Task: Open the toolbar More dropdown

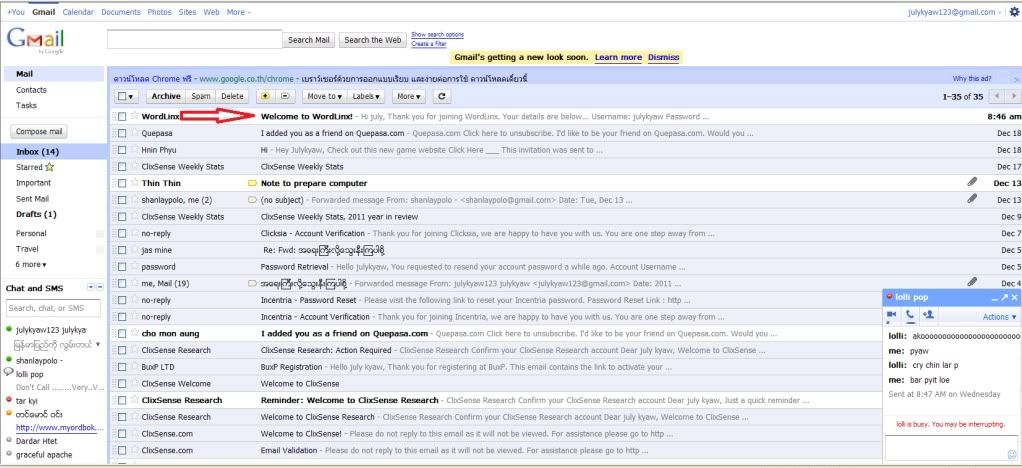Action: click(x=409, y=96)
